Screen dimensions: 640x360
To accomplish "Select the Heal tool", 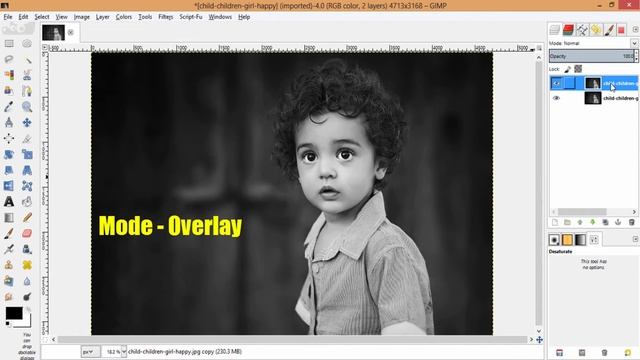I will tap(27, 265).
